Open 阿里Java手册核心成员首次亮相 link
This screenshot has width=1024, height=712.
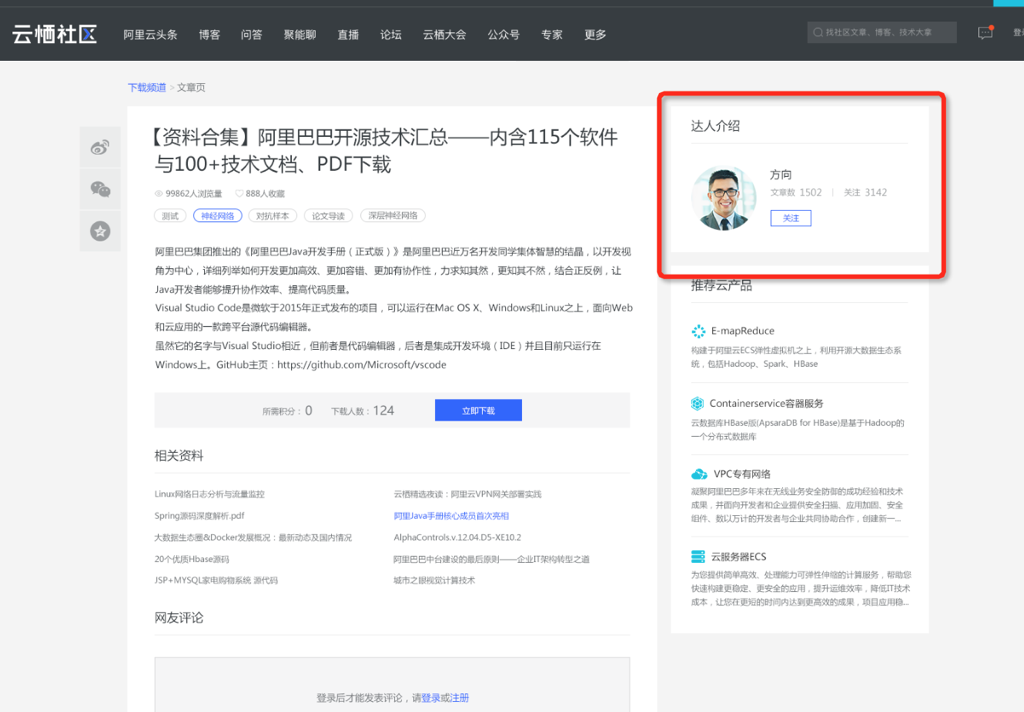(451, 516)
